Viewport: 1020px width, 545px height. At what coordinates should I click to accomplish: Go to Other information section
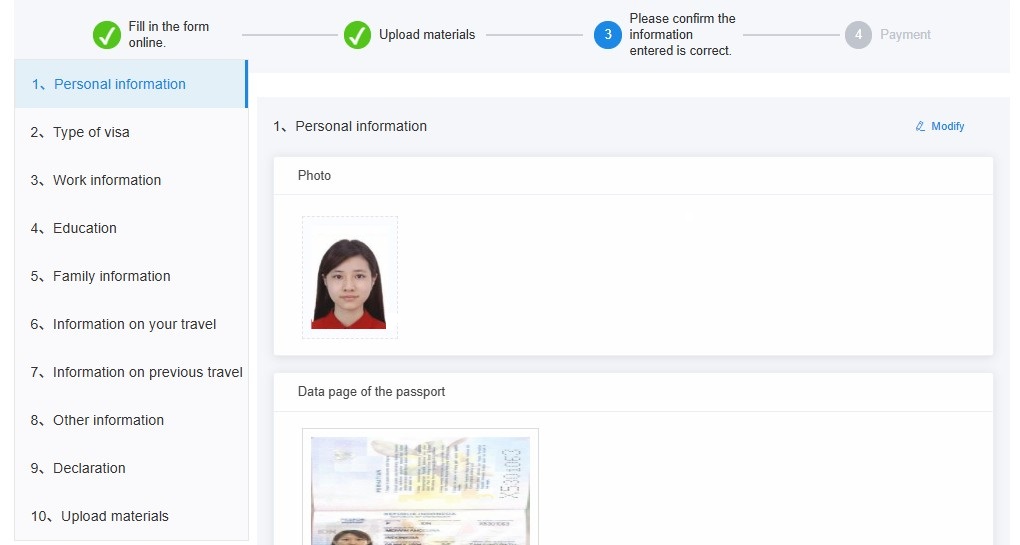[x=108, y=420]
